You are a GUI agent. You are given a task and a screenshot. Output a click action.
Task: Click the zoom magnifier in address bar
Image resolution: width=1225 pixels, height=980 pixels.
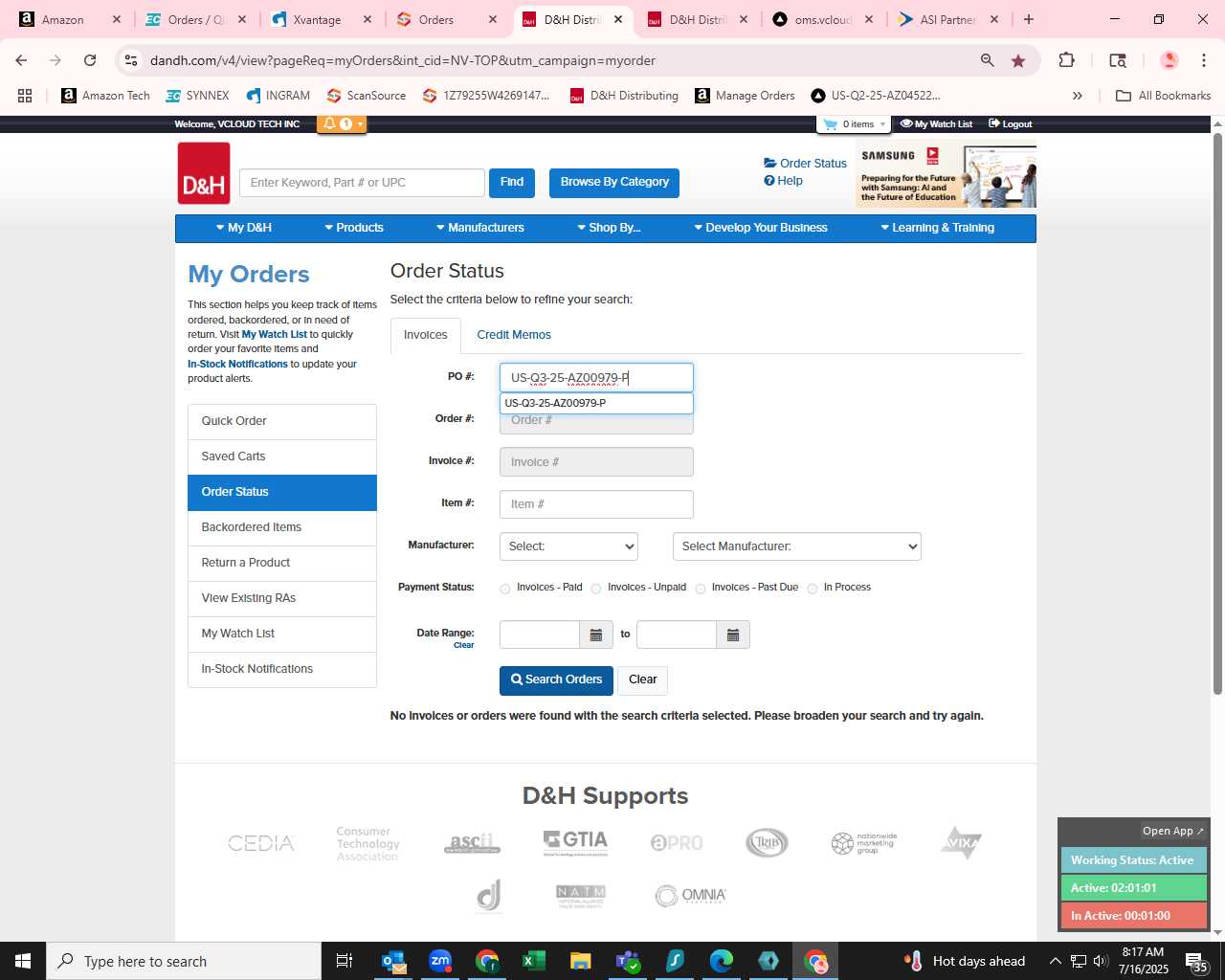point(987,60)
